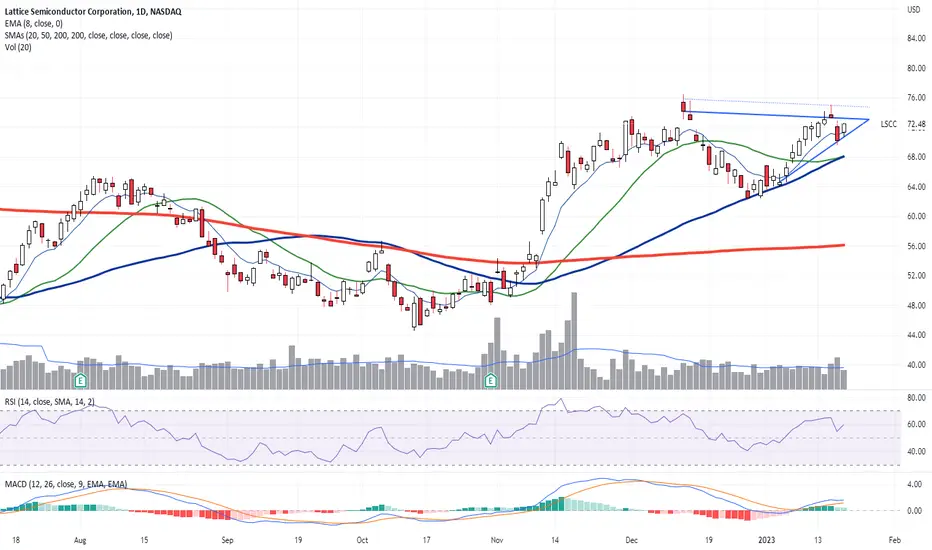The image size is (932, 550).
Task: Click the '19' date label after Sep
Action: tap(298, 540)
